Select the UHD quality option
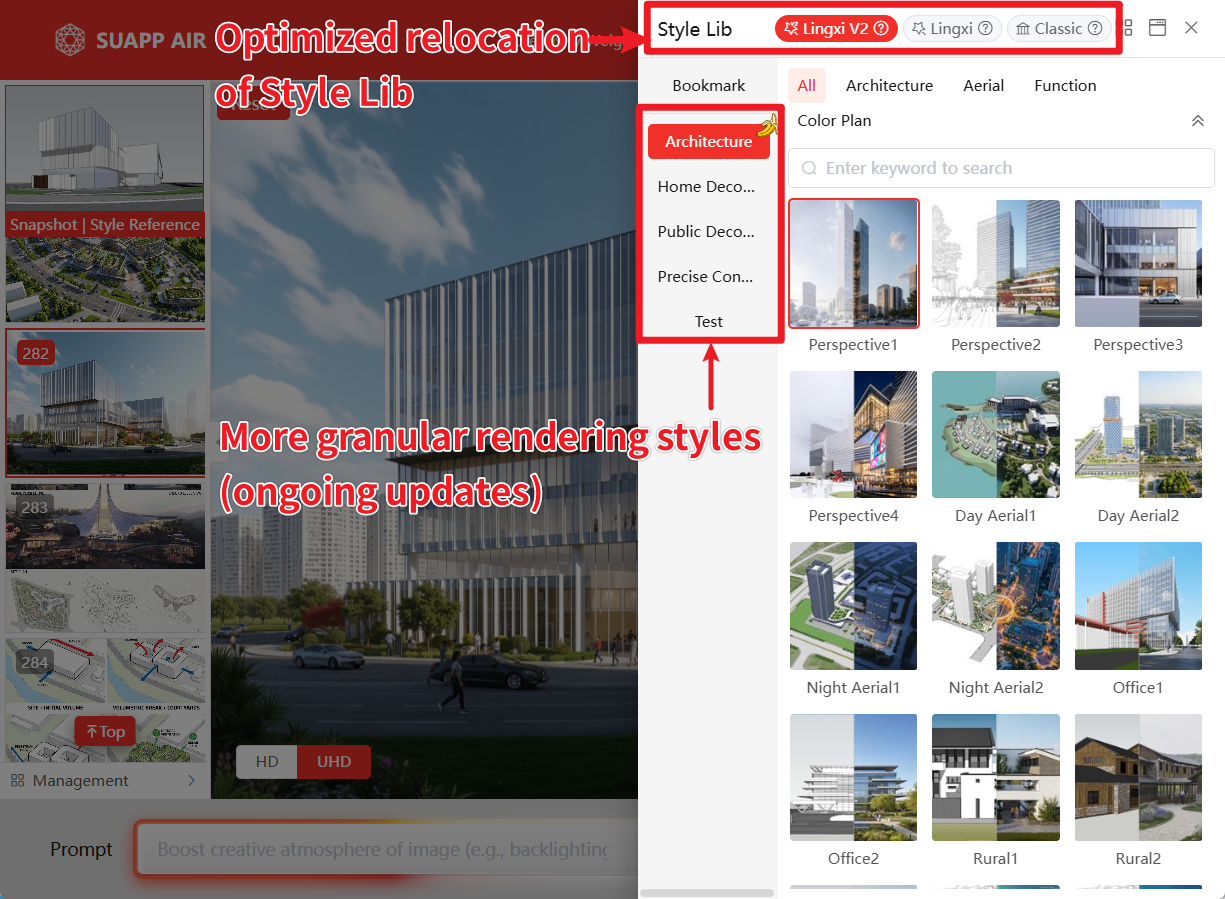The image size is (1225, 899). pos(334,762)
